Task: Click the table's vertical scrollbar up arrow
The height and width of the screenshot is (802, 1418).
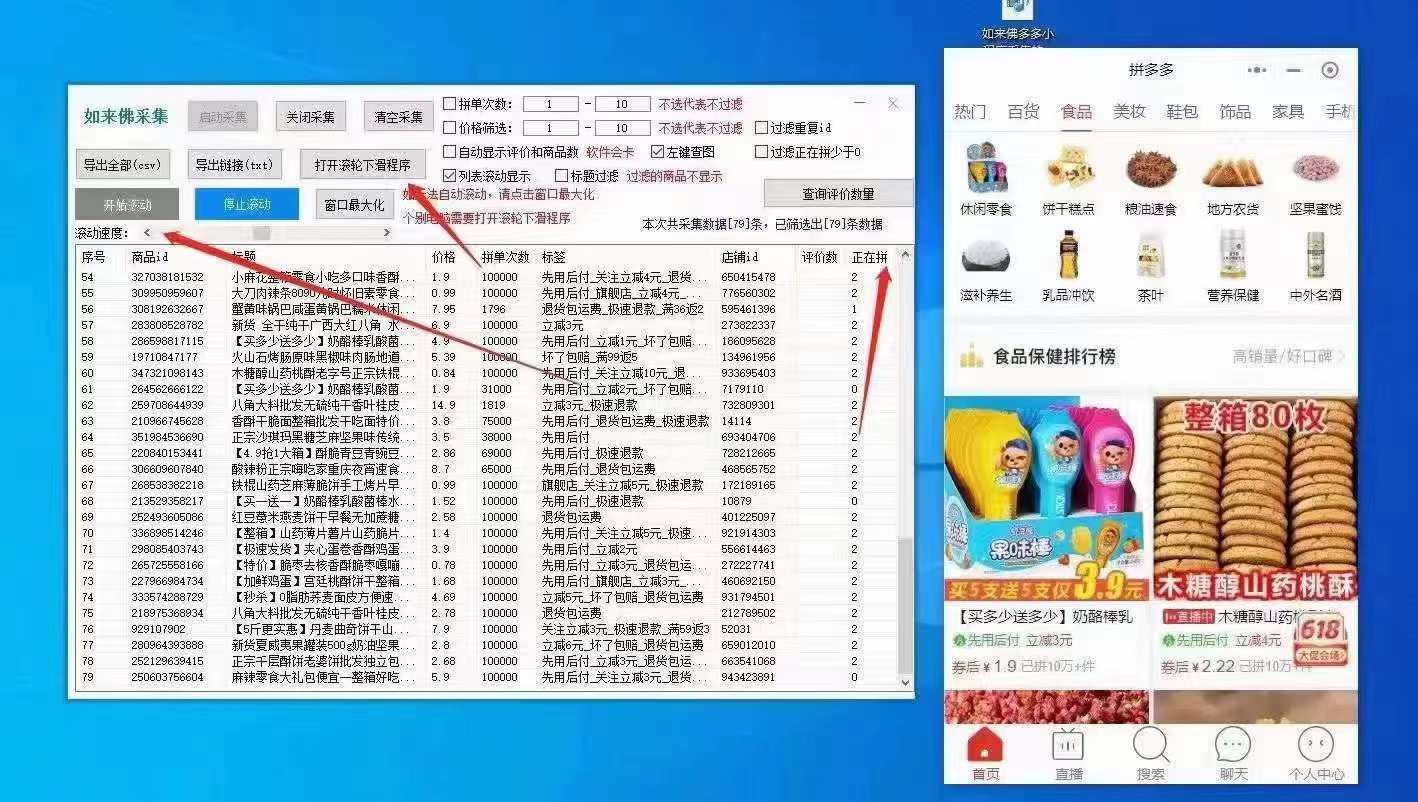Action: click(906, 255)
